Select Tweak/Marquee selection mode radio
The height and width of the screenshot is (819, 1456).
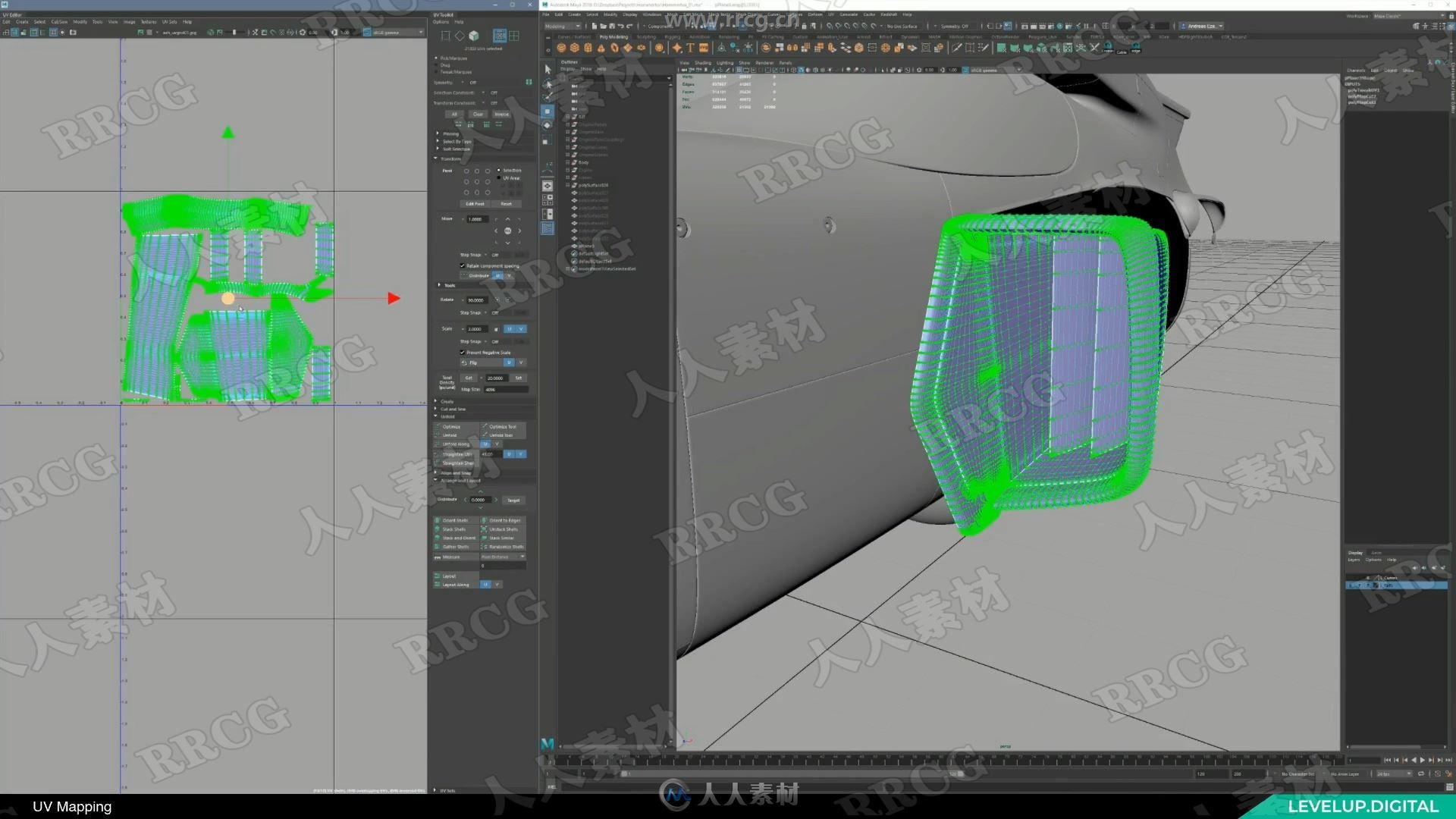click(x=436, y=72)
